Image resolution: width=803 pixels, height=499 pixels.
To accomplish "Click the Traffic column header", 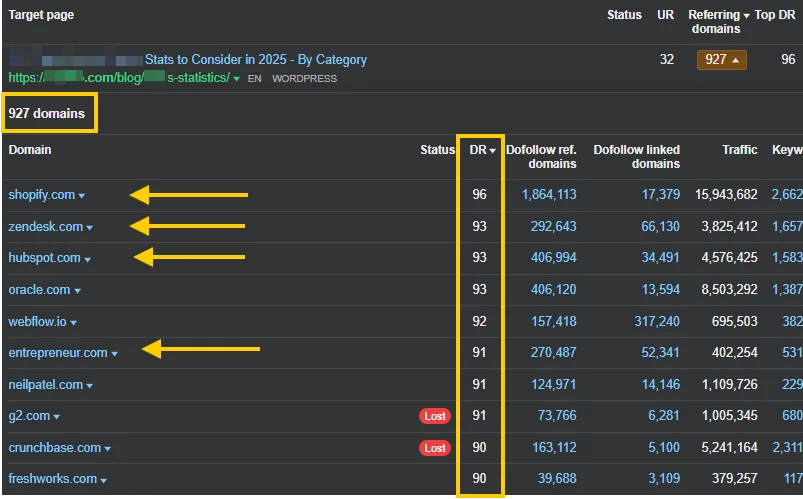I will (739, 150).
